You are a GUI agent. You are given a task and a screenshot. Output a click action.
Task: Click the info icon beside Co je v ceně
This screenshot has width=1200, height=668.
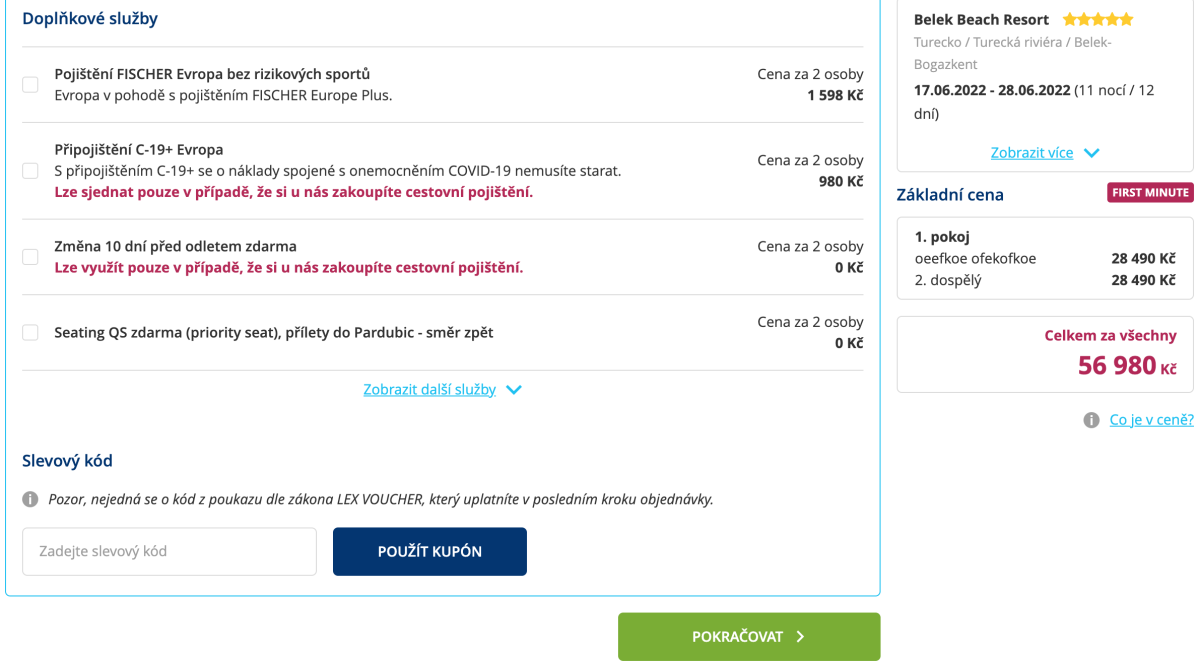(x=1091, y=420)
